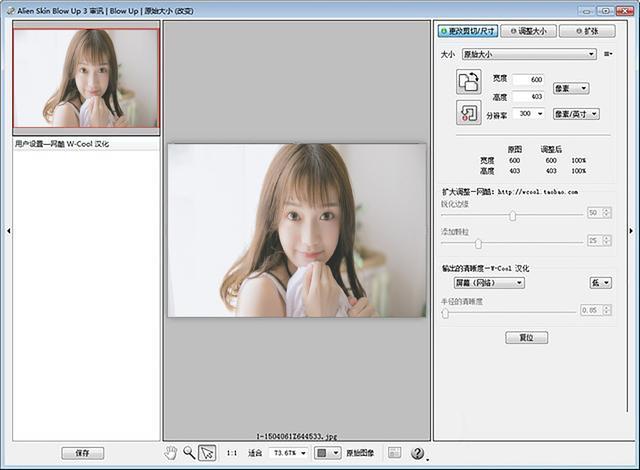Open the 屏幕（网络）output sharpness dropdown
Viewport: 640px width, 470px height.
pos(484,283)
